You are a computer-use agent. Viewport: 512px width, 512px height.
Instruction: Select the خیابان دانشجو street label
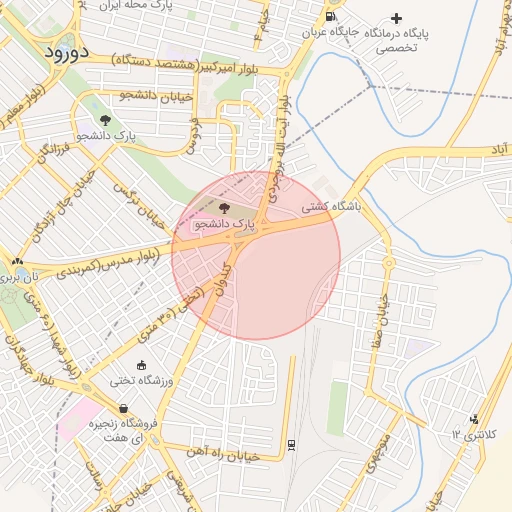[156, 96]
